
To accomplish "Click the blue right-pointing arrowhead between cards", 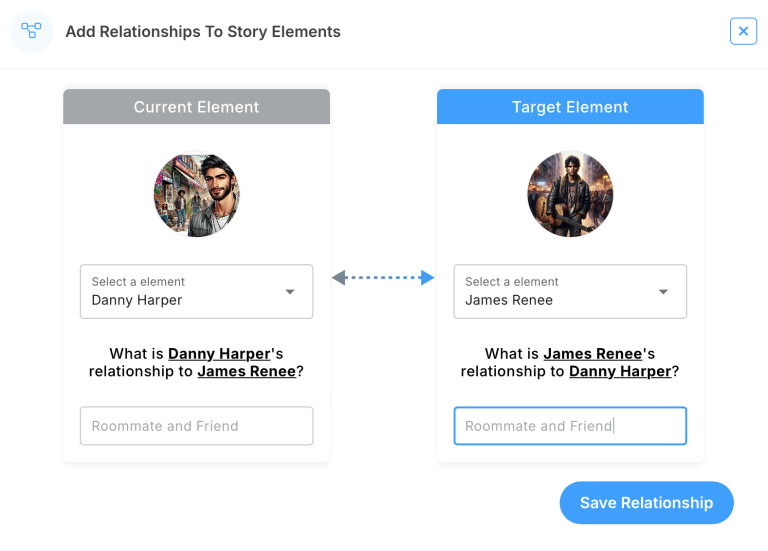I will [x=427, y=277].
